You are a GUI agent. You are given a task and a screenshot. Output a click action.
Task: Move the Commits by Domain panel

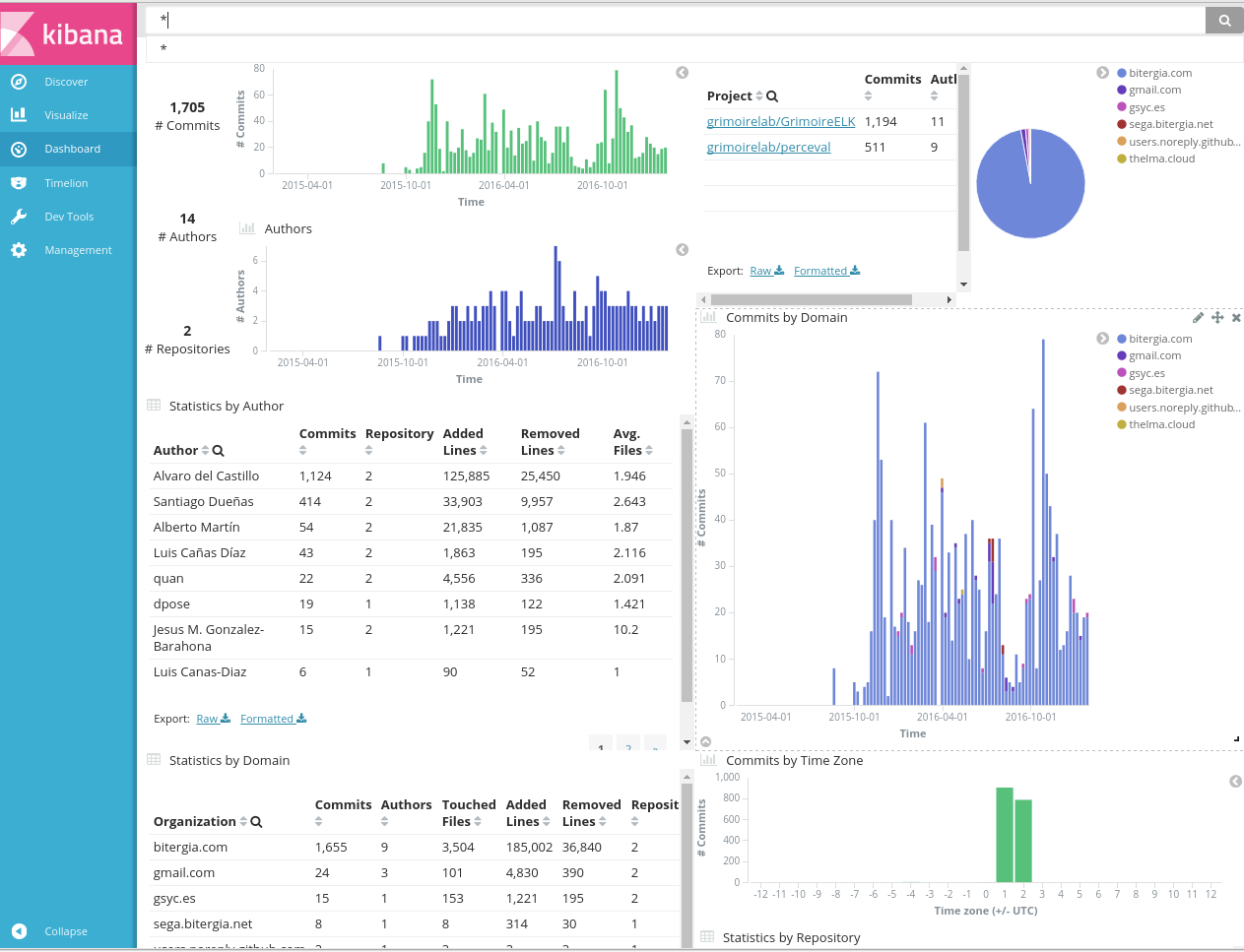[1217, 317]
